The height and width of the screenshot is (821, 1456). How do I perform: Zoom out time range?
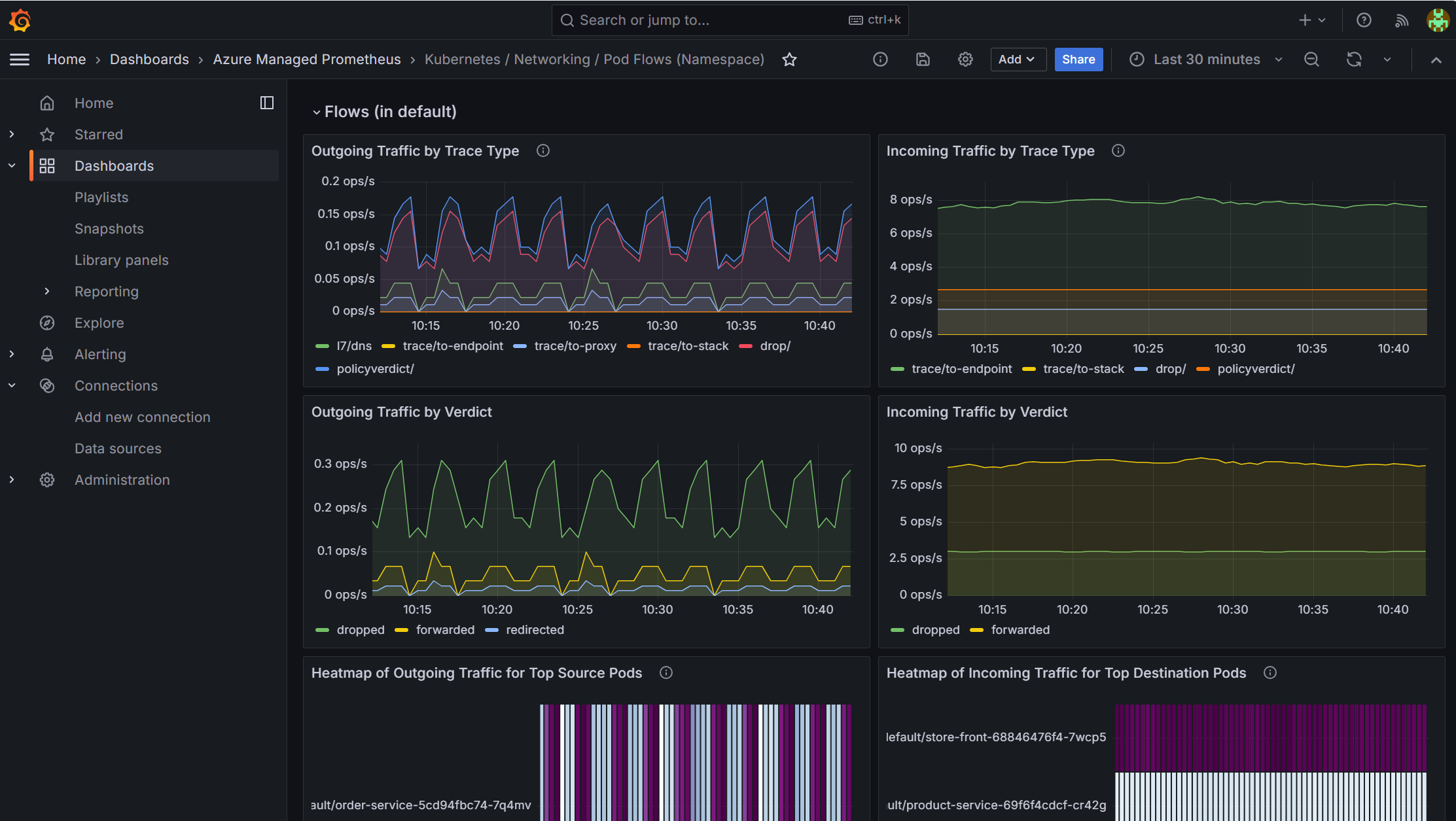click(x=1311, y=60)
